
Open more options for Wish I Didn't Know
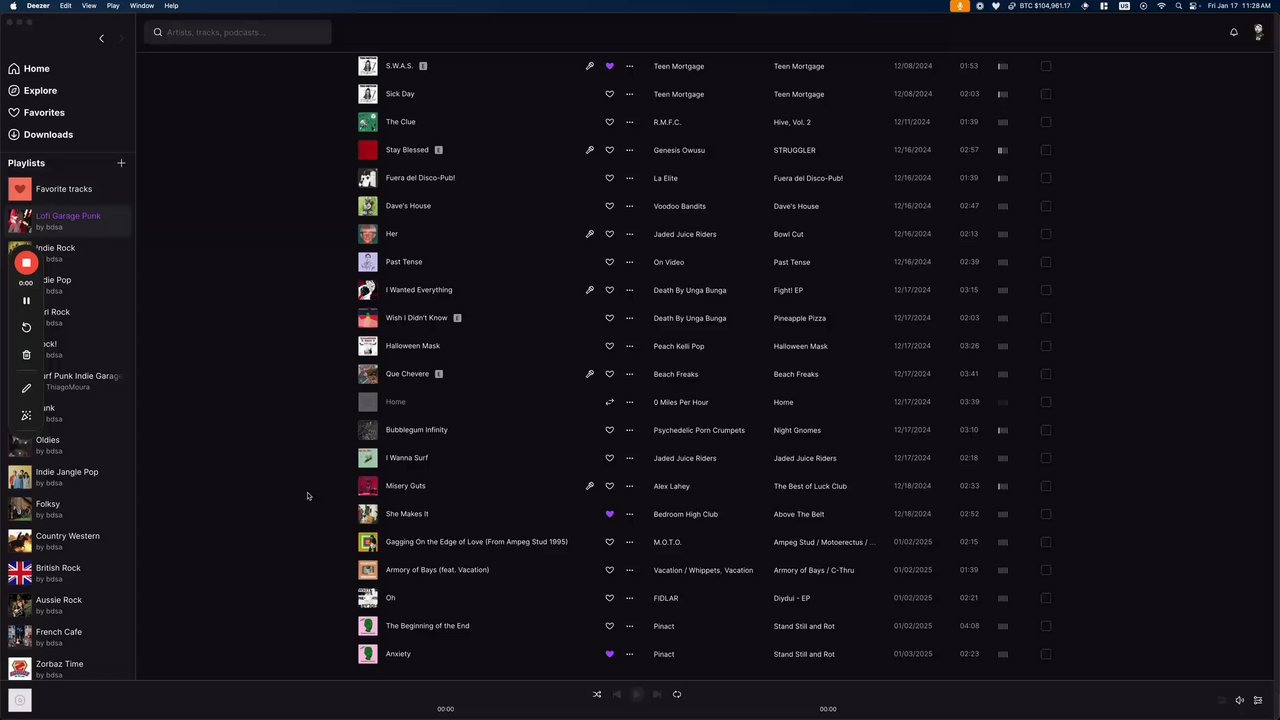629,318
